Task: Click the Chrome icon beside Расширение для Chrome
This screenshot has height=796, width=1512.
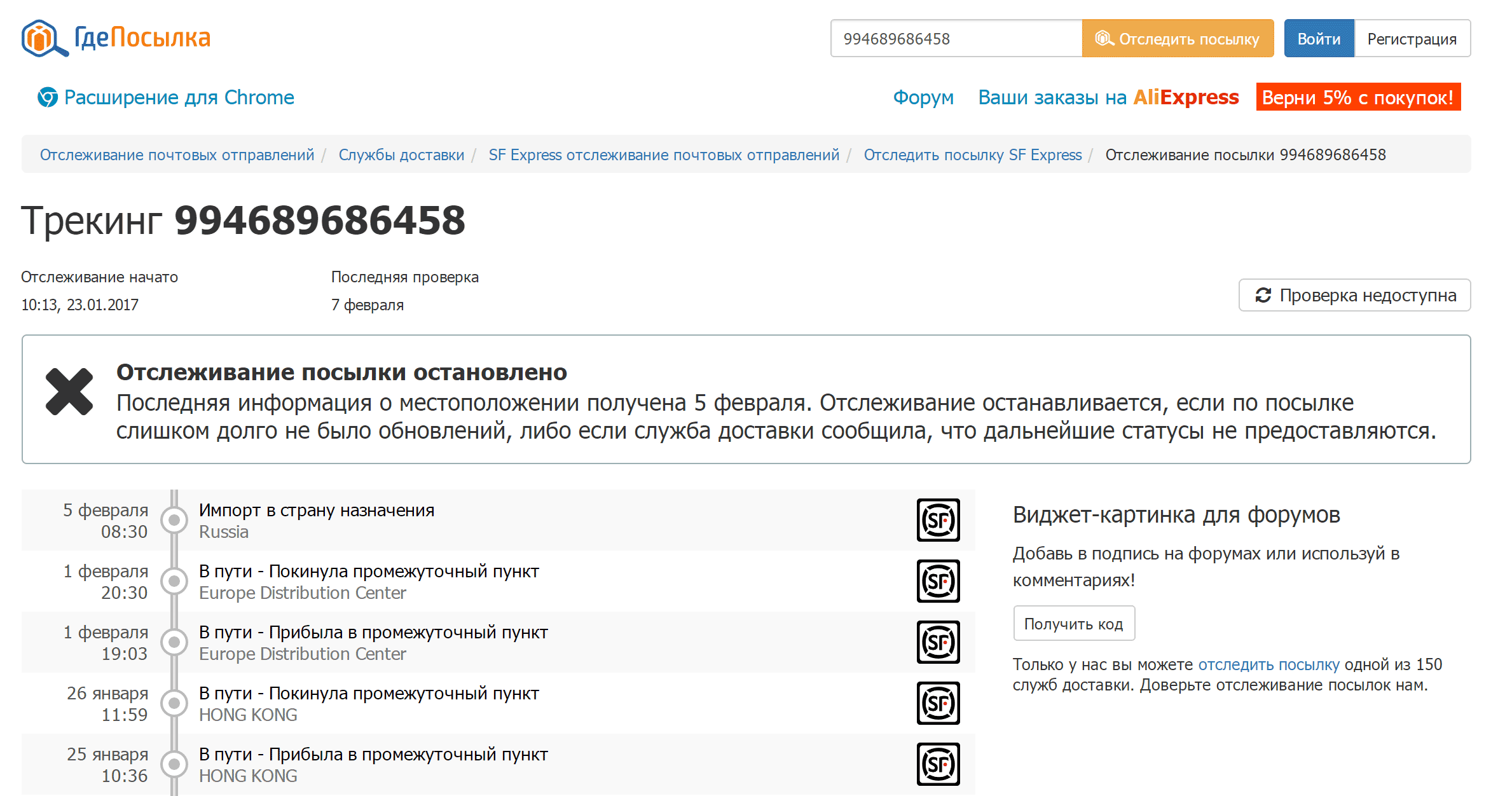Action: (48, 97)
